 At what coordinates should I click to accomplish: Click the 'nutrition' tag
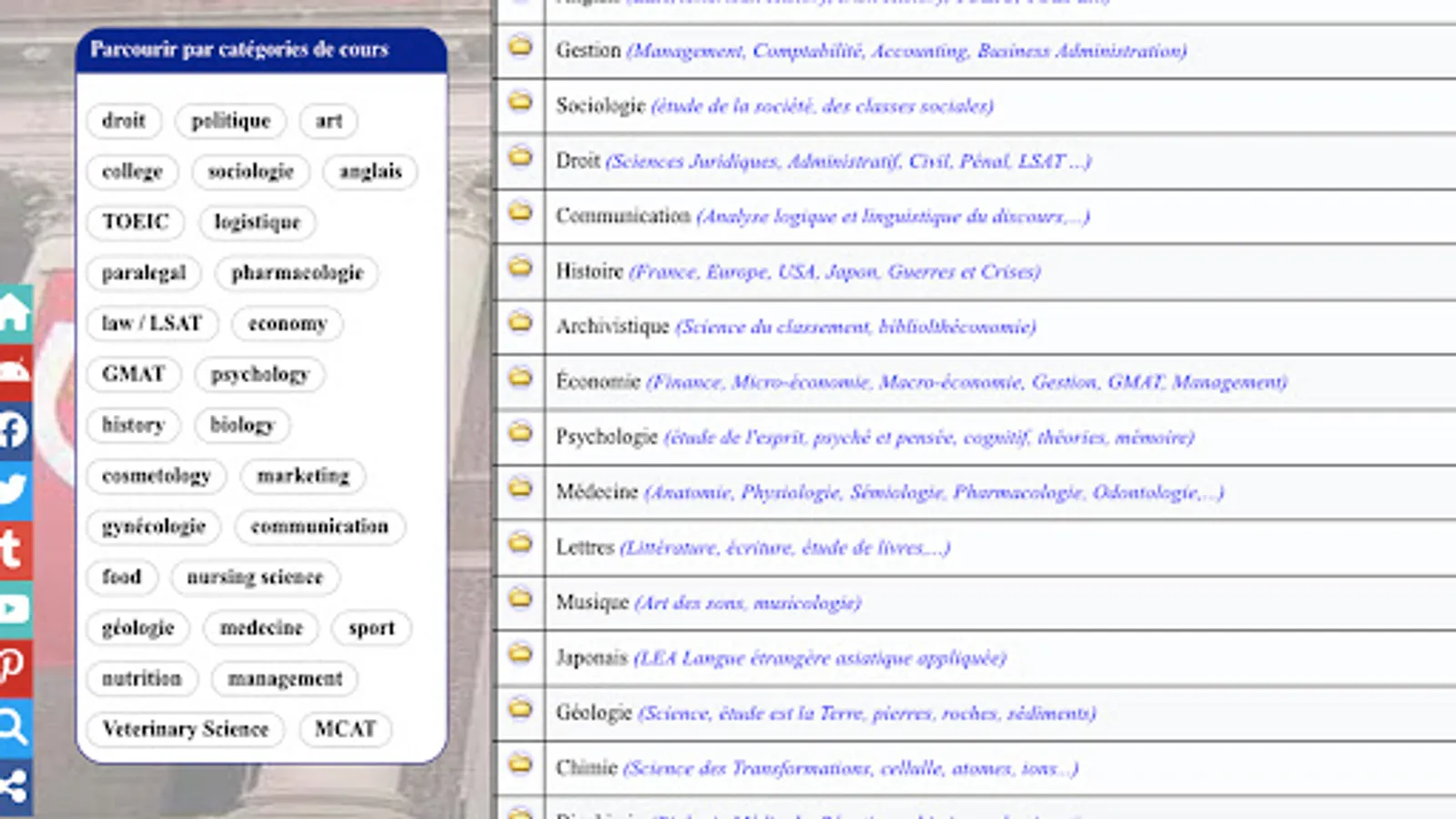pos(142,678)
